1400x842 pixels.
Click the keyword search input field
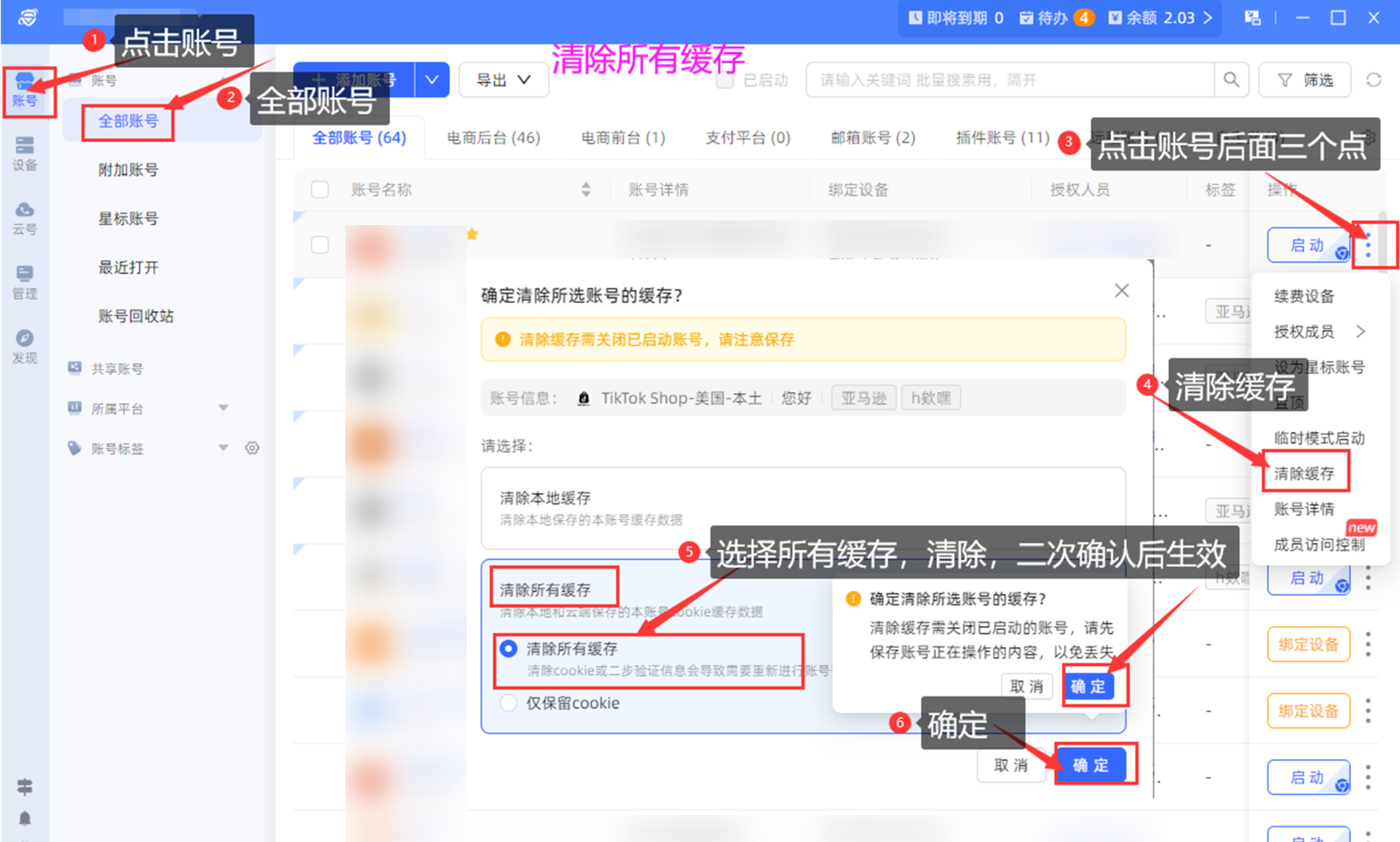[1009, 80]
